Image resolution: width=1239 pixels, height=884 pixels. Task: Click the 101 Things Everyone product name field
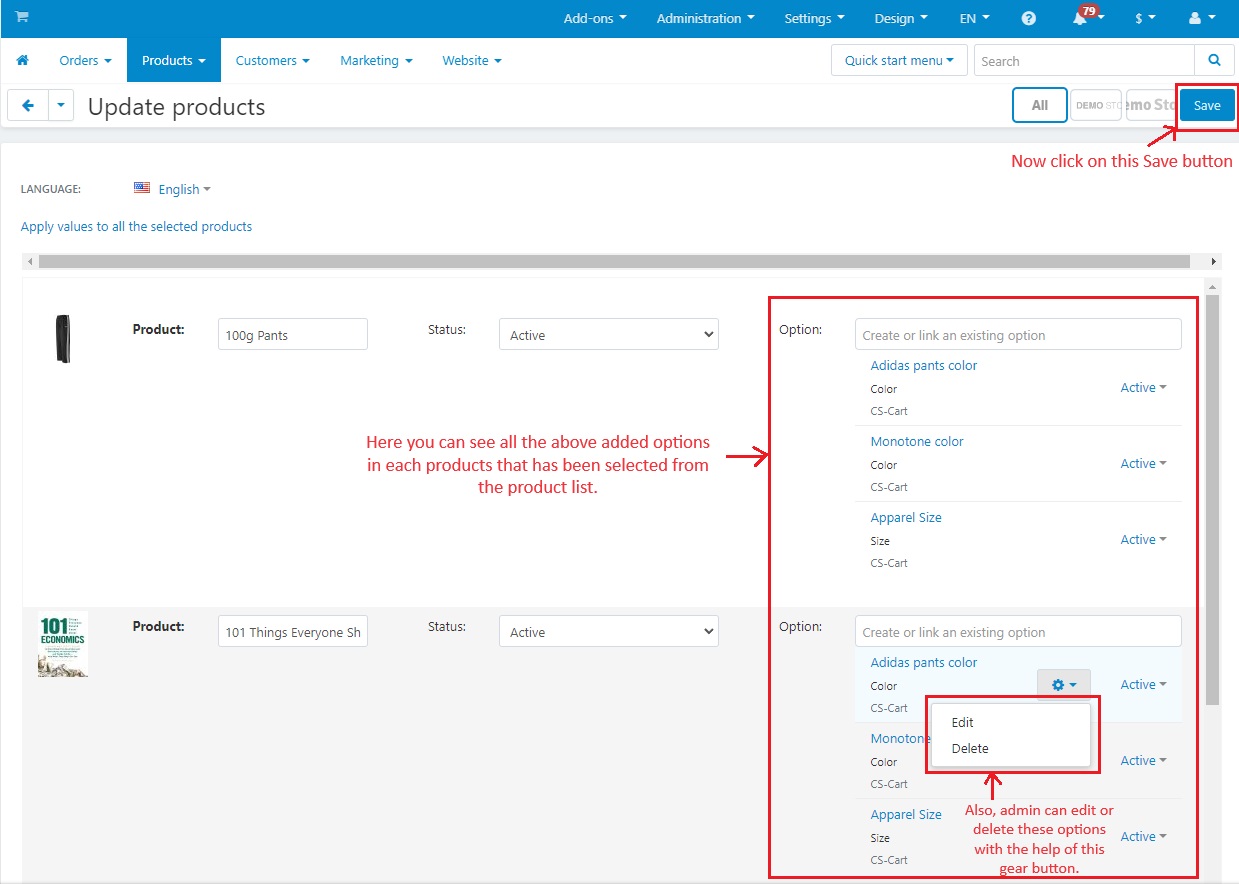293,631
